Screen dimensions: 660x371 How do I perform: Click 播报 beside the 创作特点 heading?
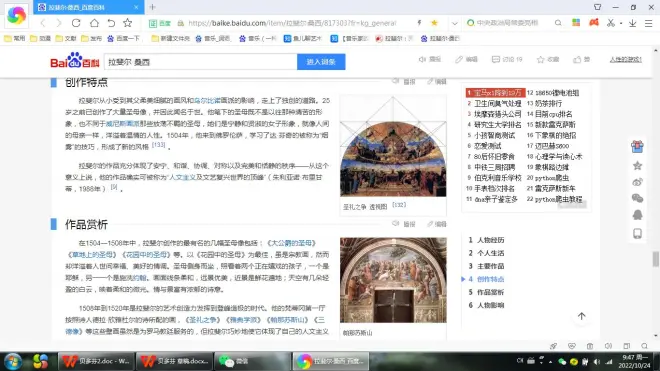coord(404,82)
